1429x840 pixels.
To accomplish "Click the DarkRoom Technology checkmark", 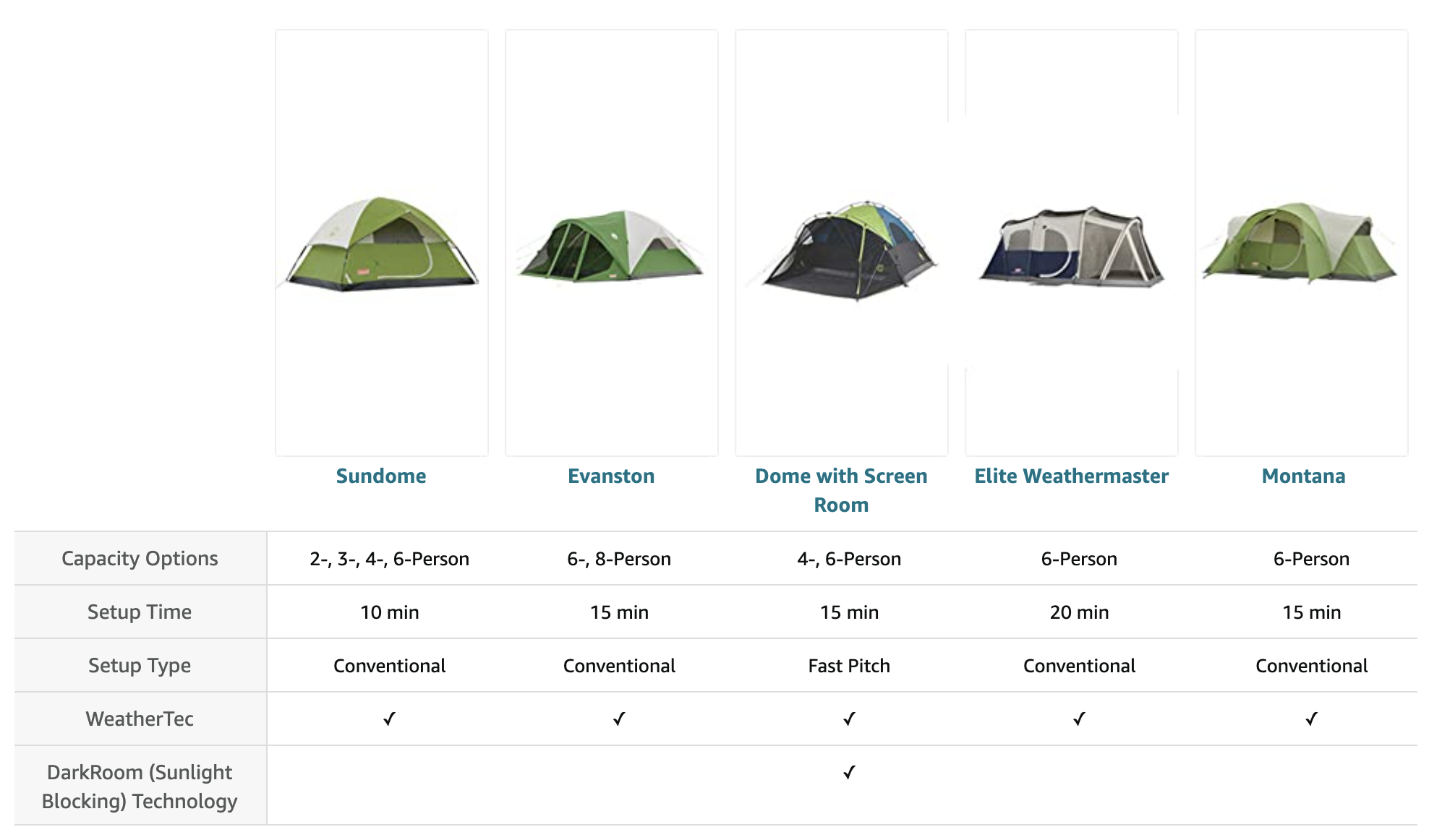I will 849,772.
